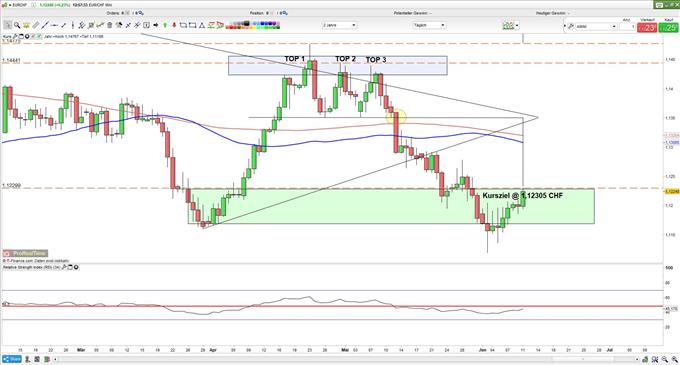Click the blue Share button
This screenshot has width=680, height=365.
coord(12,359)
